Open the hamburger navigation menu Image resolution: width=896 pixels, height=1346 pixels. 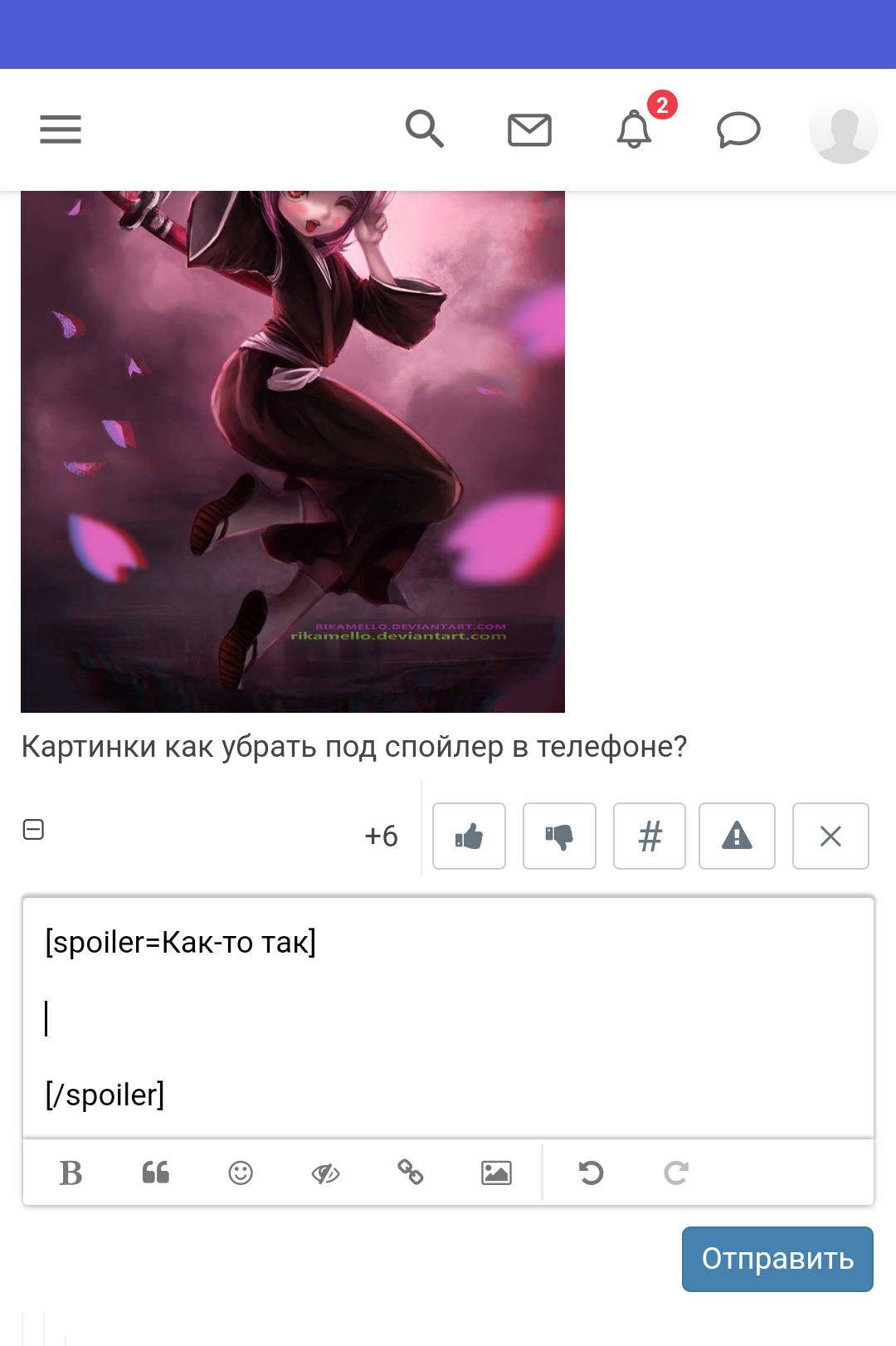pyautogui.click(x=61, y=129)
